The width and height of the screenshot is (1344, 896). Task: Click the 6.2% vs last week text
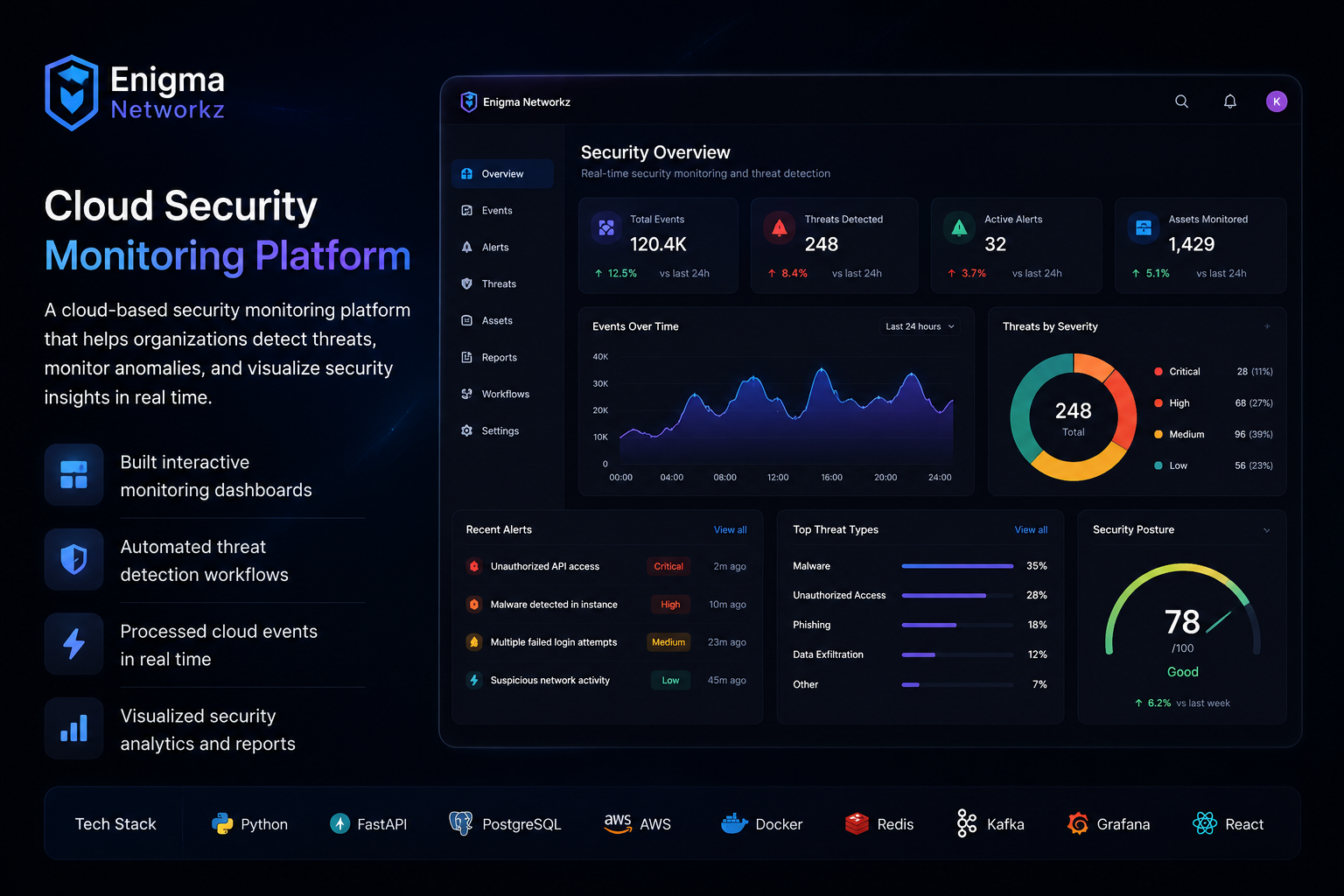tap(1182, 703)
